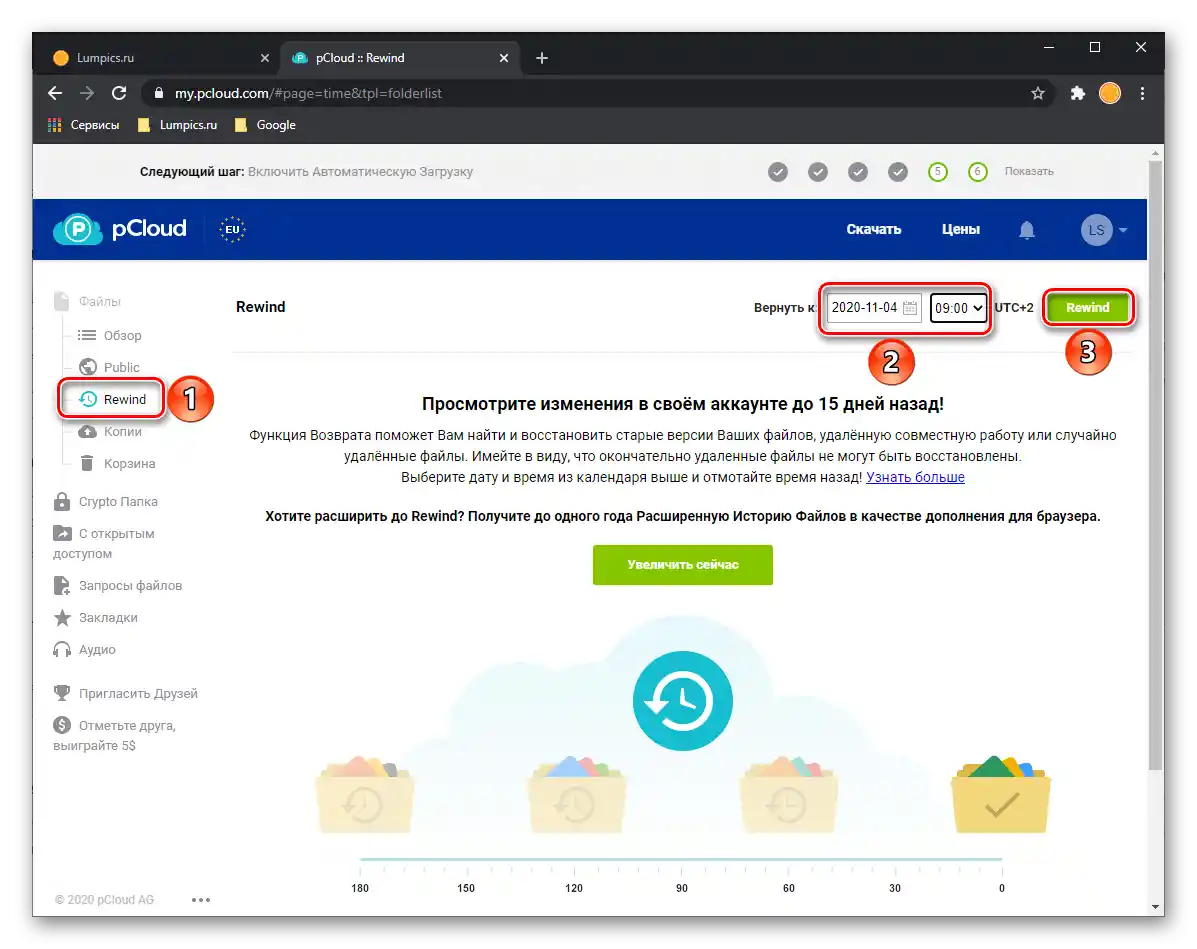Open the Chrome profile avatar
This screenshot has width=1197, height=949.
tap(1109, 93)
